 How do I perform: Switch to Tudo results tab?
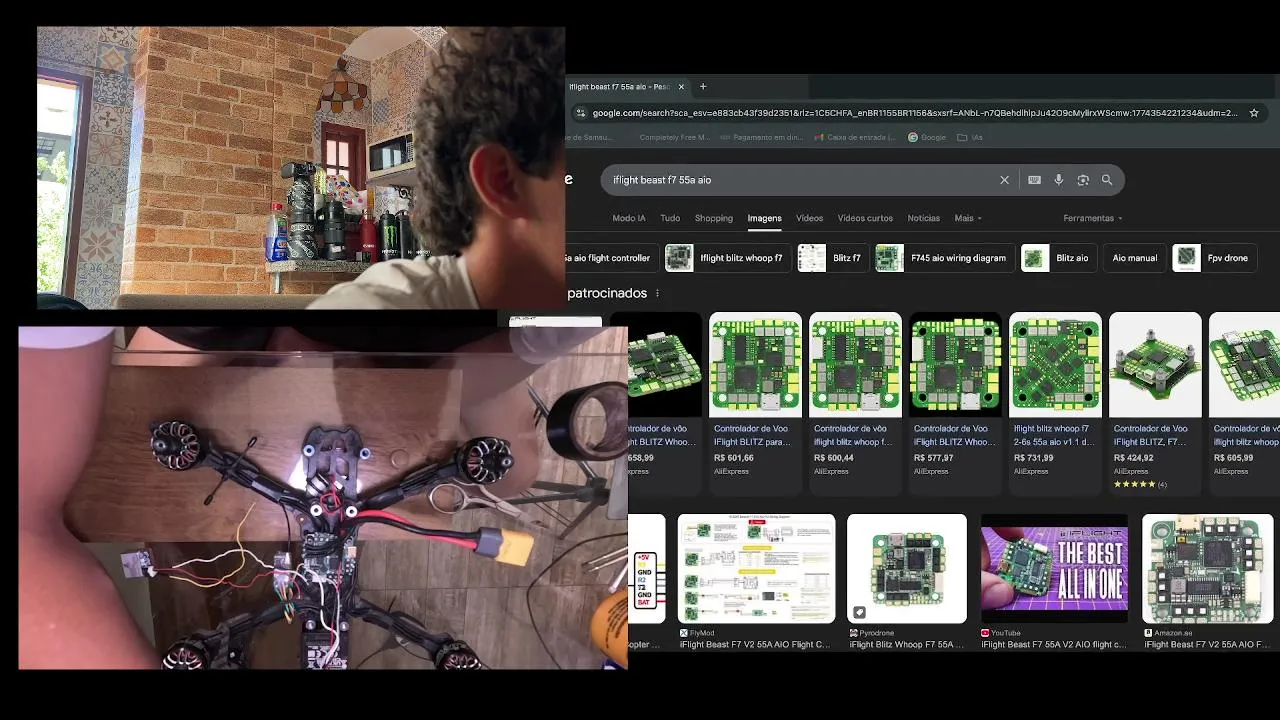tap(670, 218)
